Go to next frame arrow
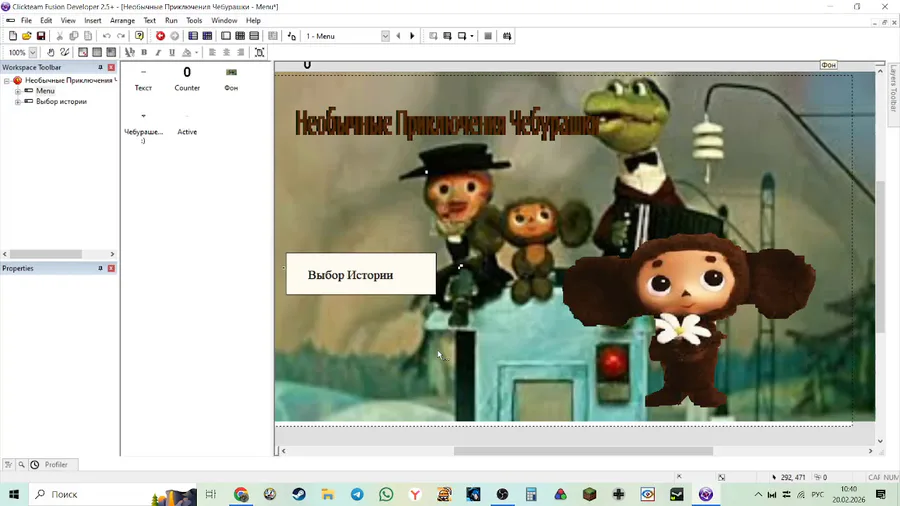Screen dimensions: 900x506 (412, 36)
